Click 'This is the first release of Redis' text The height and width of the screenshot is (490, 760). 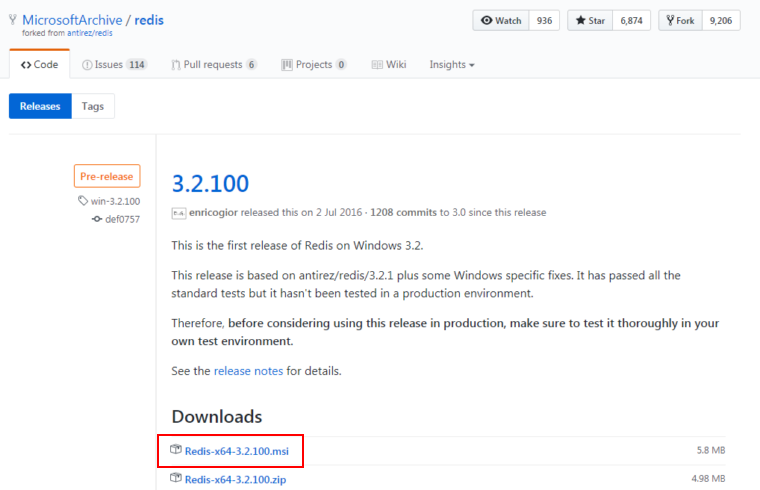(x=297, y=245)
